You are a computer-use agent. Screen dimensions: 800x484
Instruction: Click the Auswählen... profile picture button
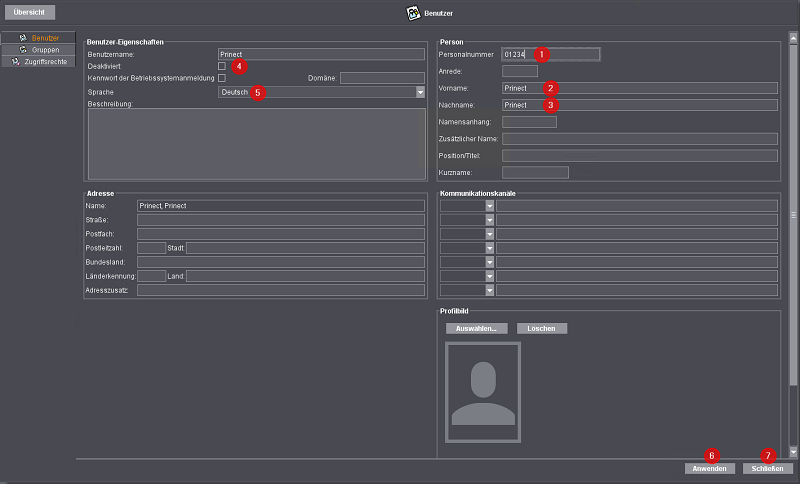(477, 328)
